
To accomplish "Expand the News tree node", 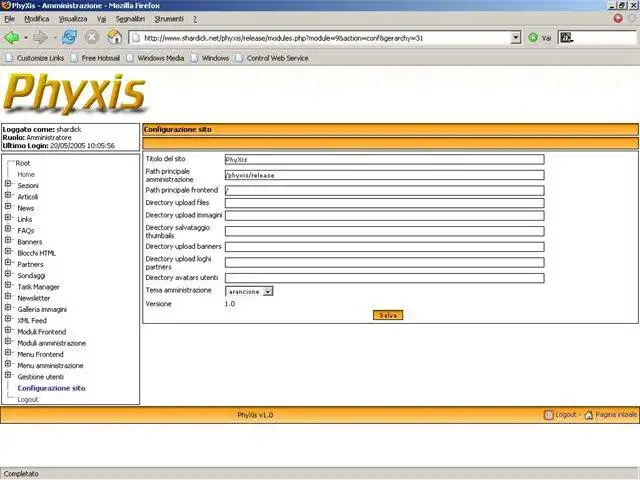I will 8,207.
